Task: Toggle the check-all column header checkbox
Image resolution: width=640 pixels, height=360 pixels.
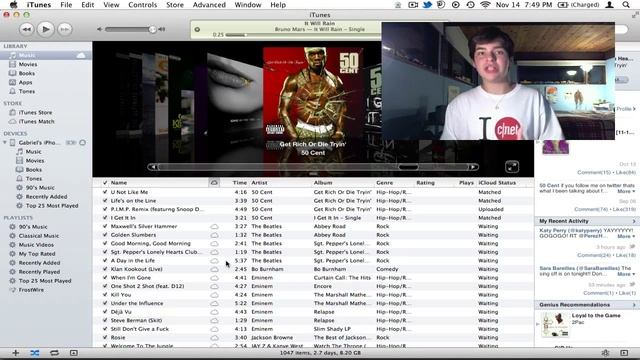Action: pos(105,182)
